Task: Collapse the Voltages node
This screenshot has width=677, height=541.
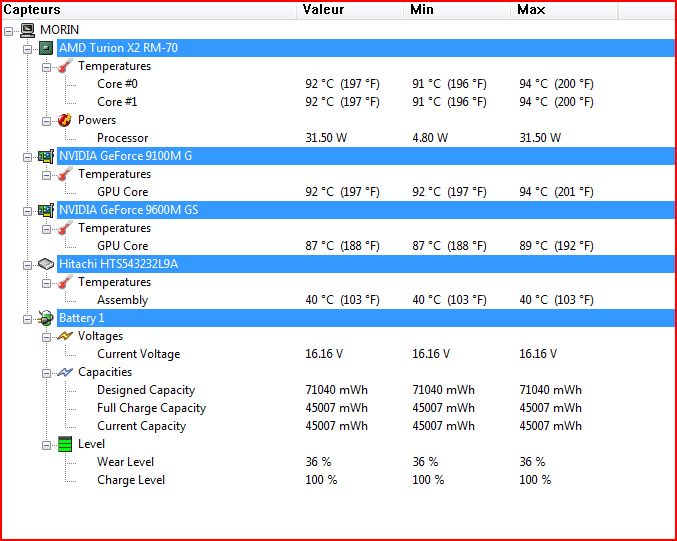Action: point(46,337)
